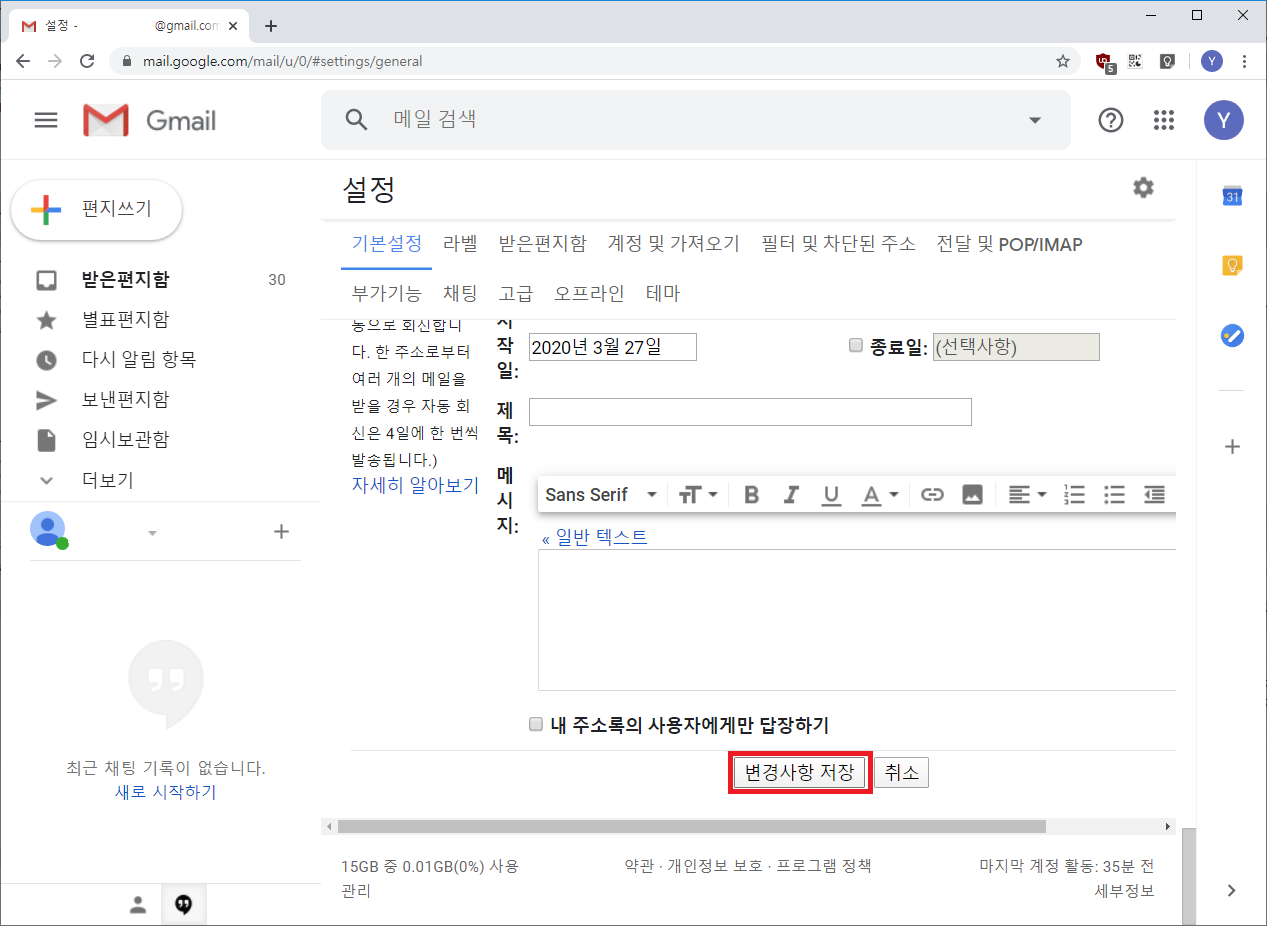Open the Google apps grid
Screen dimensions: 1267x926
(x=1163, y=120)
